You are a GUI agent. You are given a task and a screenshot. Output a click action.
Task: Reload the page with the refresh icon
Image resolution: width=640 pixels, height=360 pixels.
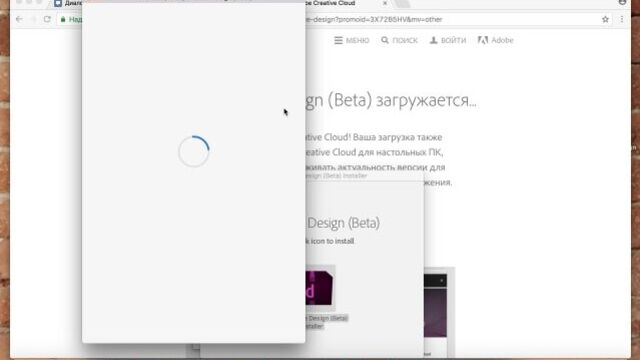tap(47, 19)
